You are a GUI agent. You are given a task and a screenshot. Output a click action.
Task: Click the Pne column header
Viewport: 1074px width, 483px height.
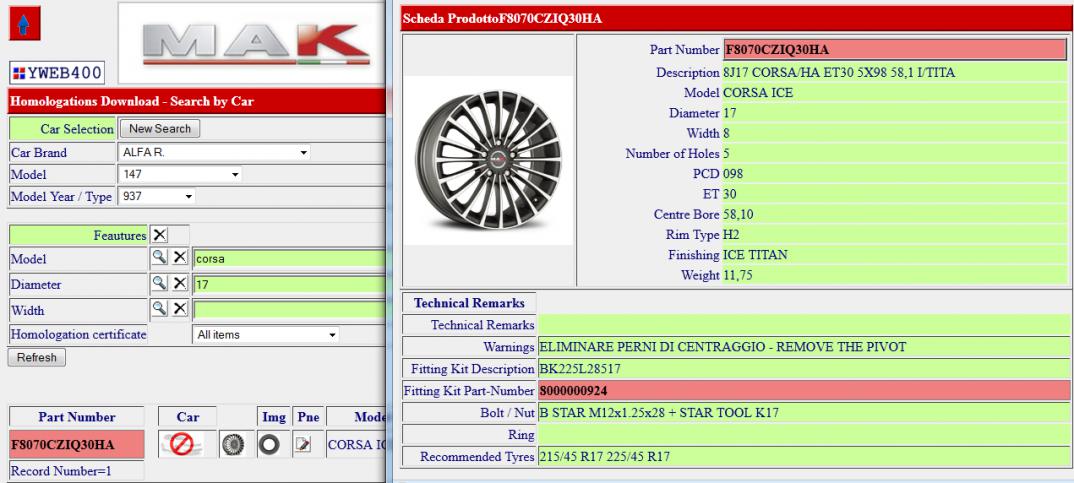coord(306,417)
